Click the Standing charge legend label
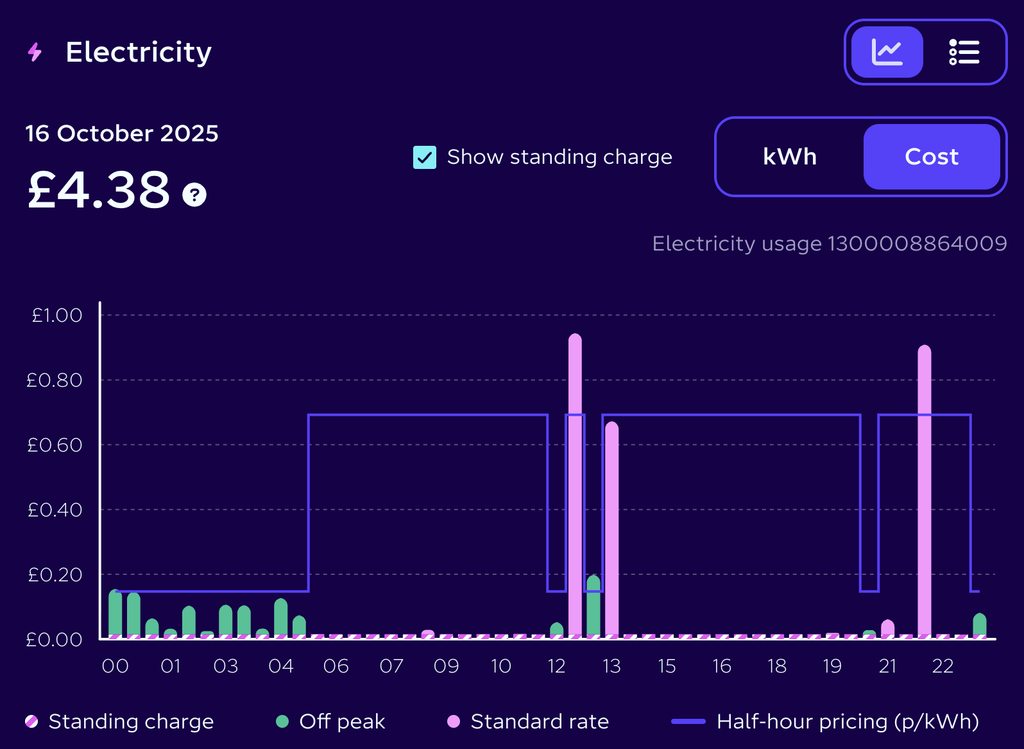Image resolution: width=1024 pixels, height=749 pixels. [x=131, y=722]
